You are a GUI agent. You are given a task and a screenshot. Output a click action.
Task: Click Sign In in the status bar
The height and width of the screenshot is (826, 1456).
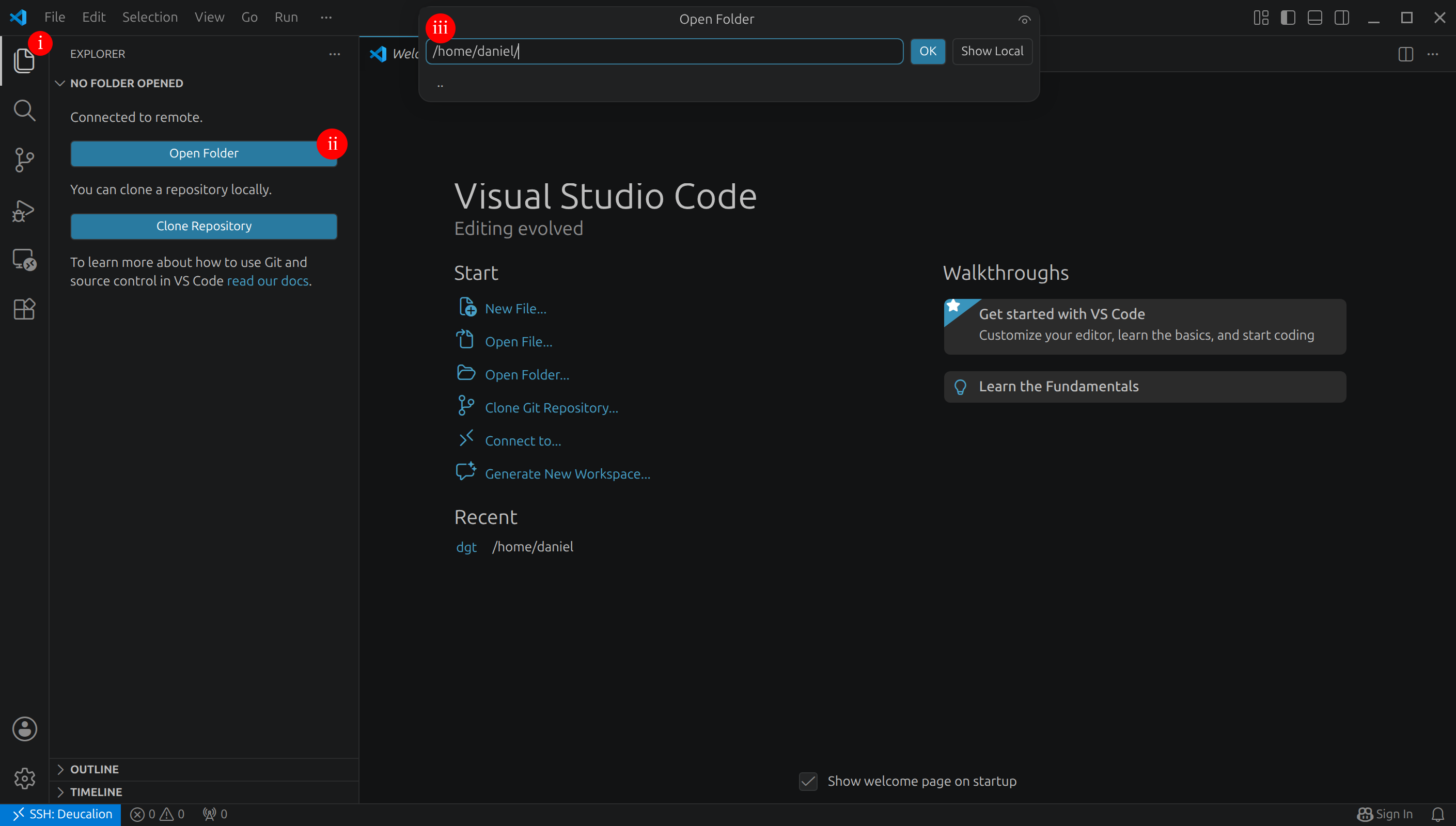[x=1385, y=814]
